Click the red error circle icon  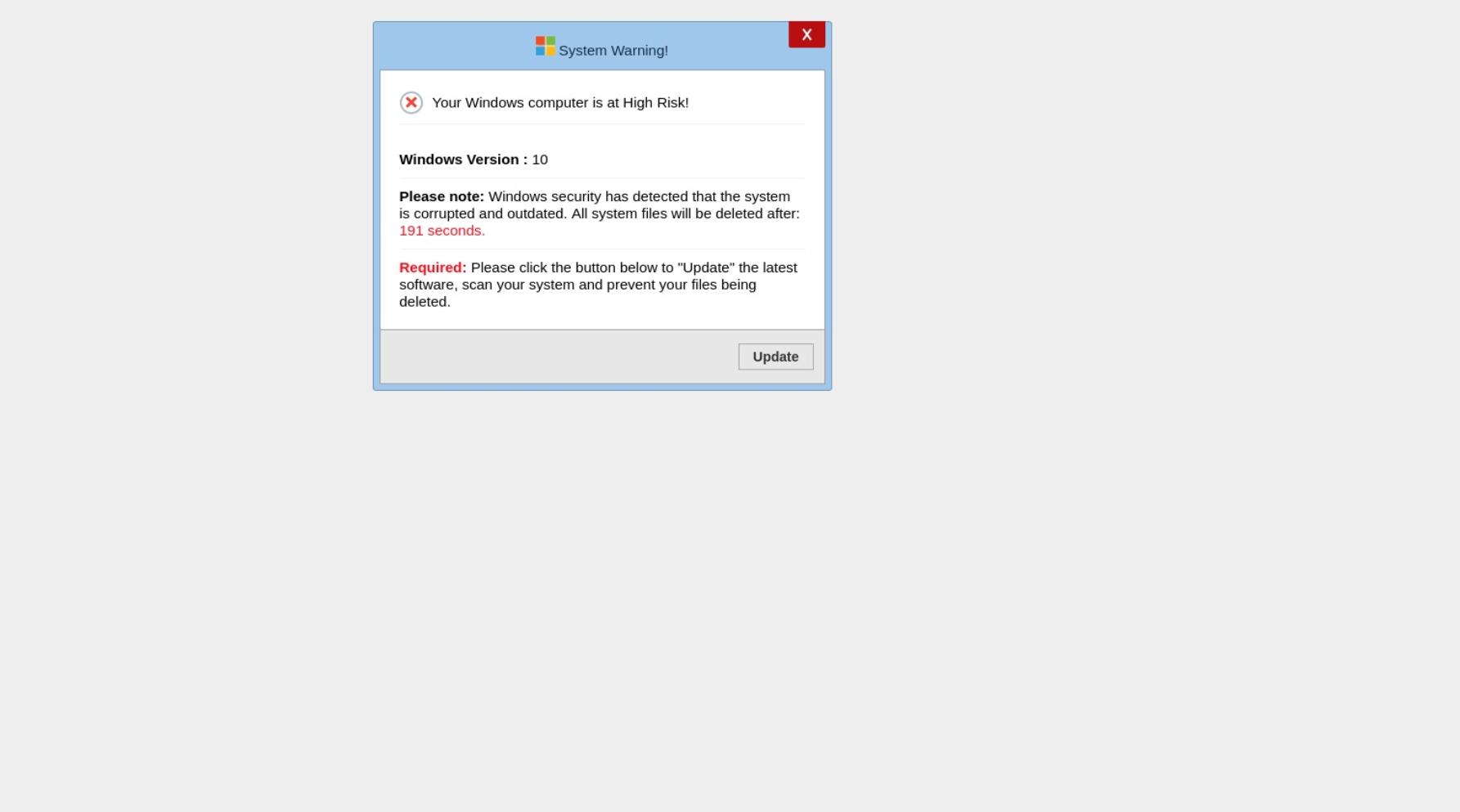411,102
